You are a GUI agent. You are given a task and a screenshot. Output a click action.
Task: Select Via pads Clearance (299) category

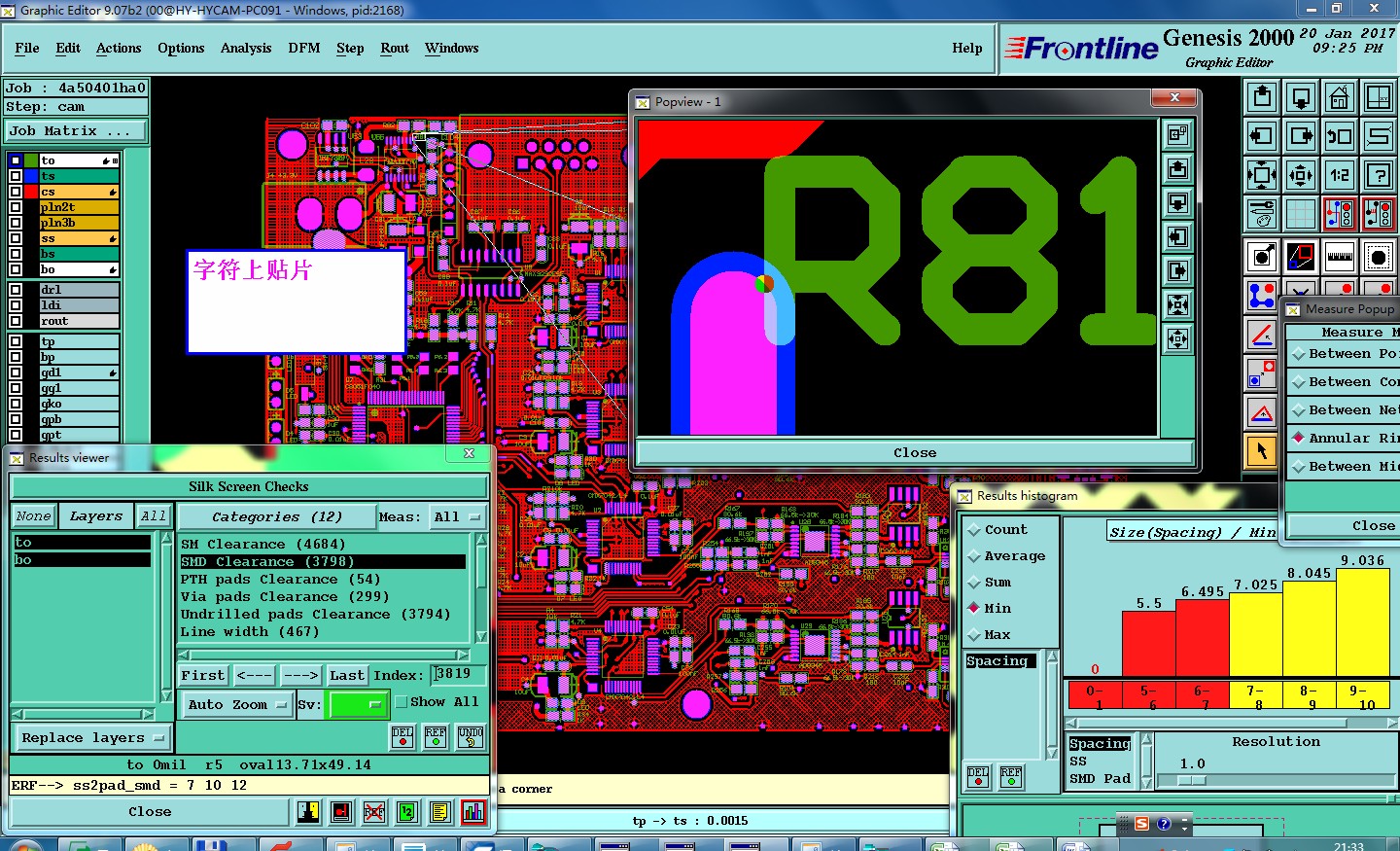(x=323, y=597)
